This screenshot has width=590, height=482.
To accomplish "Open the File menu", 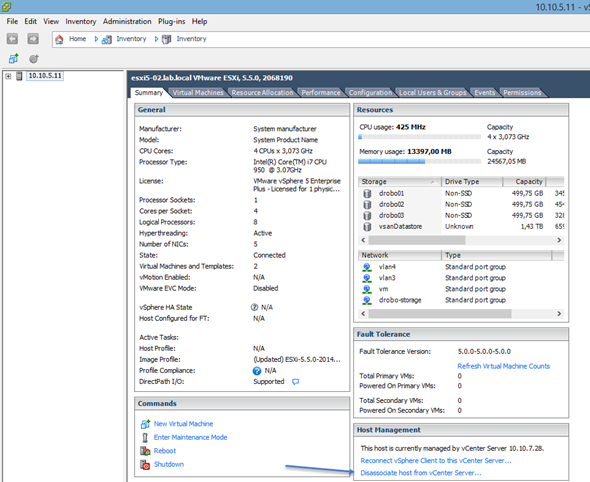I will (12, 21).
